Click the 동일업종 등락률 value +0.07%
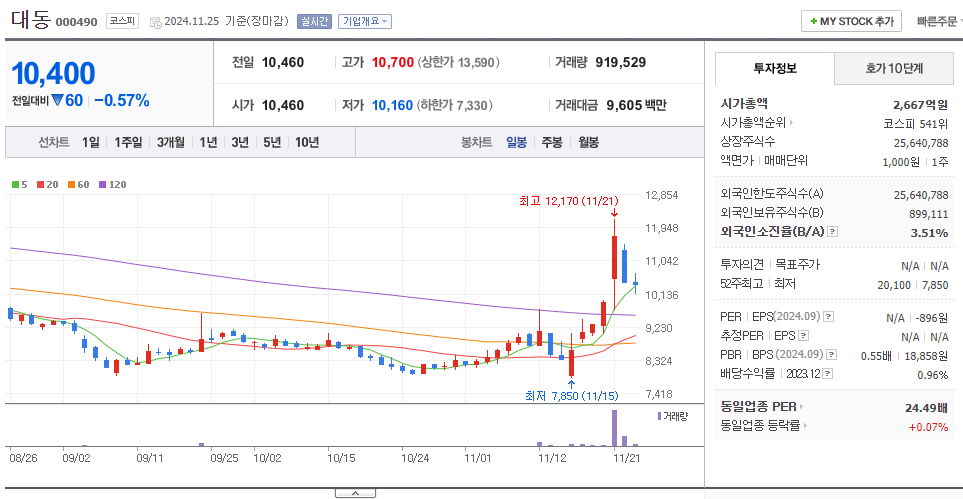 pyautogui.click(x=929, y=426)
